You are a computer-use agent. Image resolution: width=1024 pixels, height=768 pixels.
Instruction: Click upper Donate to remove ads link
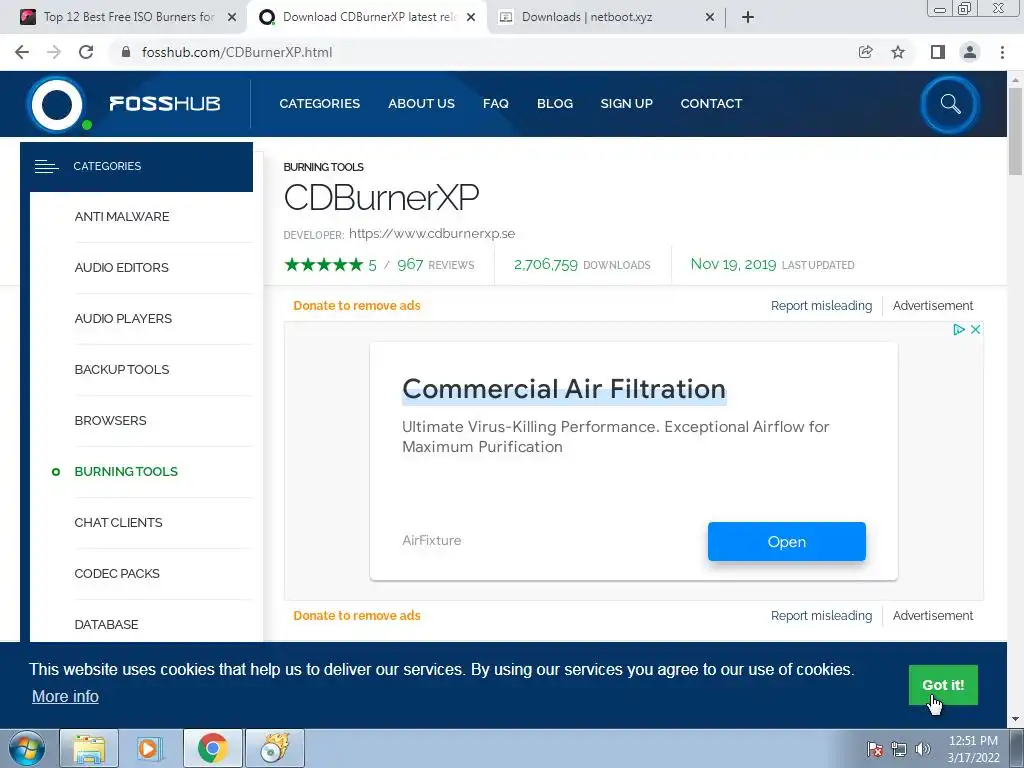tap(357, 306)
